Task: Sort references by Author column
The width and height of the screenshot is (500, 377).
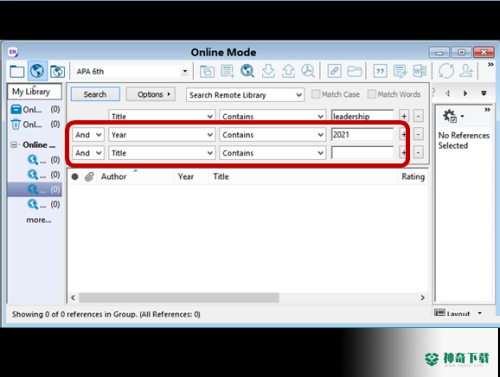Action: (114, 177)
